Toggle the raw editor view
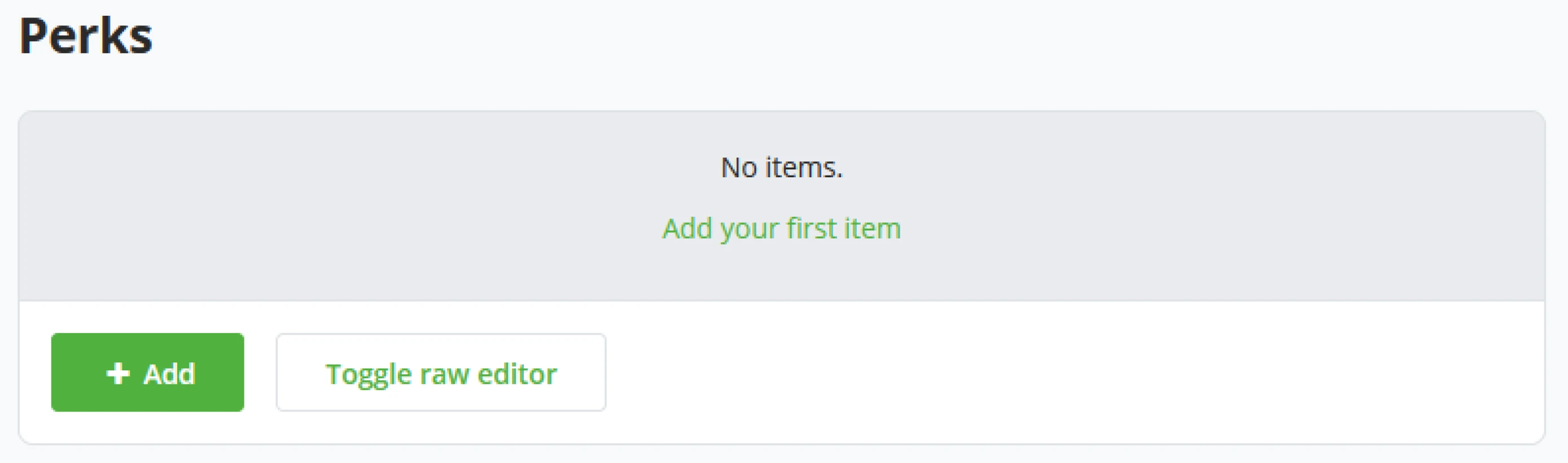This screenshot has height=463, width=1568. (x=441, y=373)
